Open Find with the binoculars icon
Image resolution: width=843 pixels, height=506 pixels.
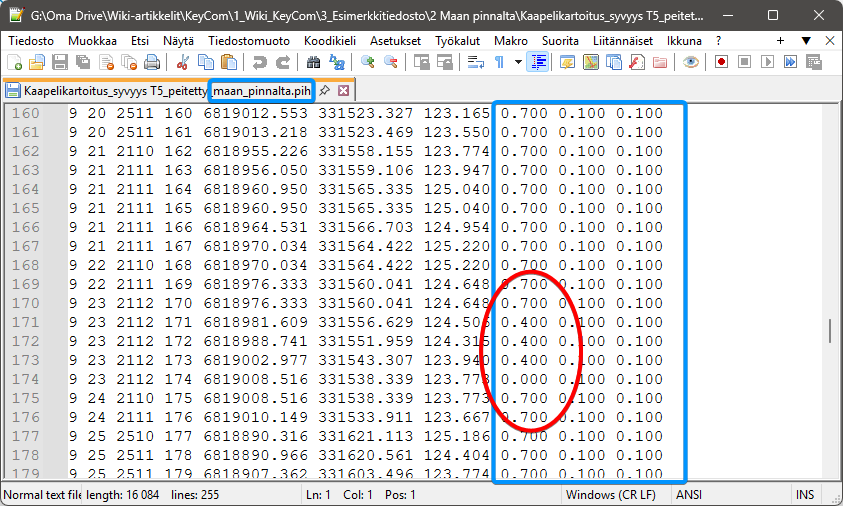(x=311, y=62)
